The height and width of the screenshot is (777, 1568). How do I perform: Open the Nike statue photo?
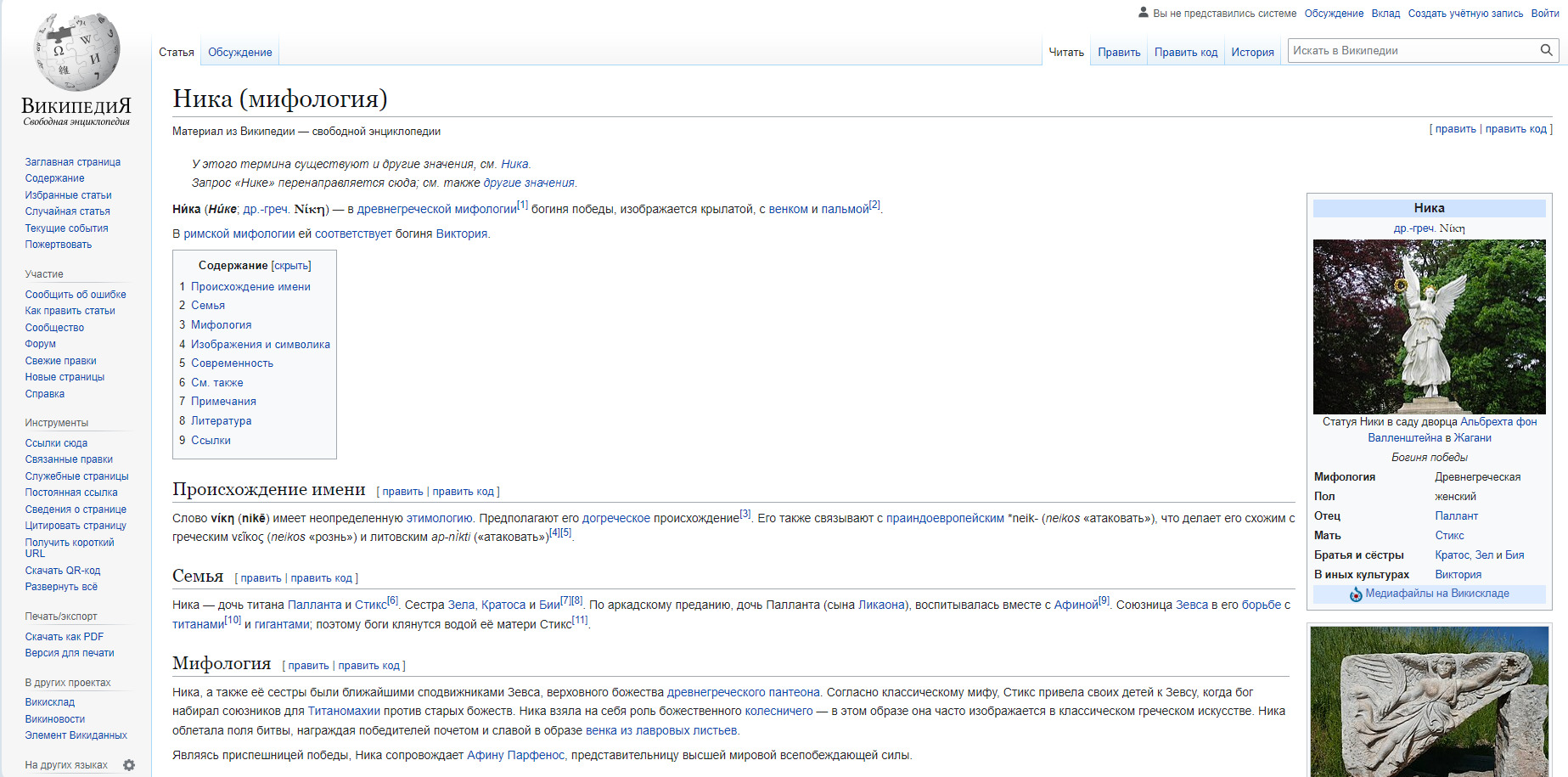1429,326
